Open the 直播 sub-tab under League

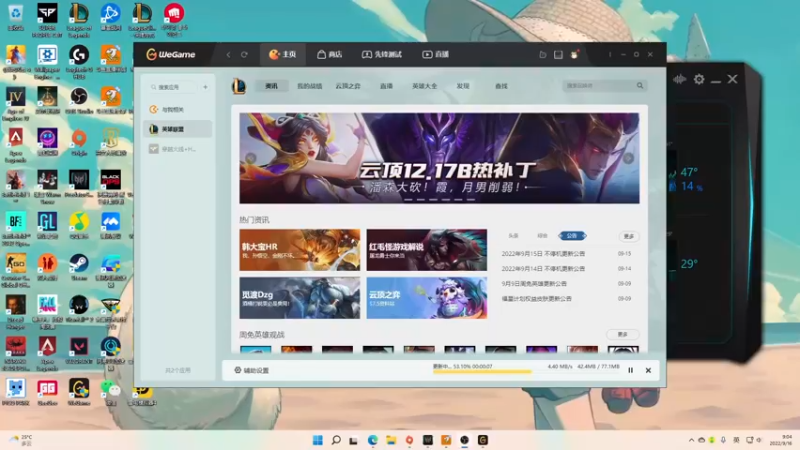point(386,86)
